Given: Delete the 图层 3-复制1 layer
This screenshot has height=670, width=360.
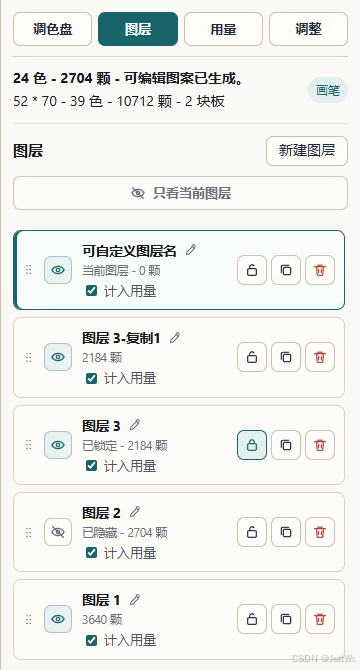Looking at the screenshot, I should (320, 357).
